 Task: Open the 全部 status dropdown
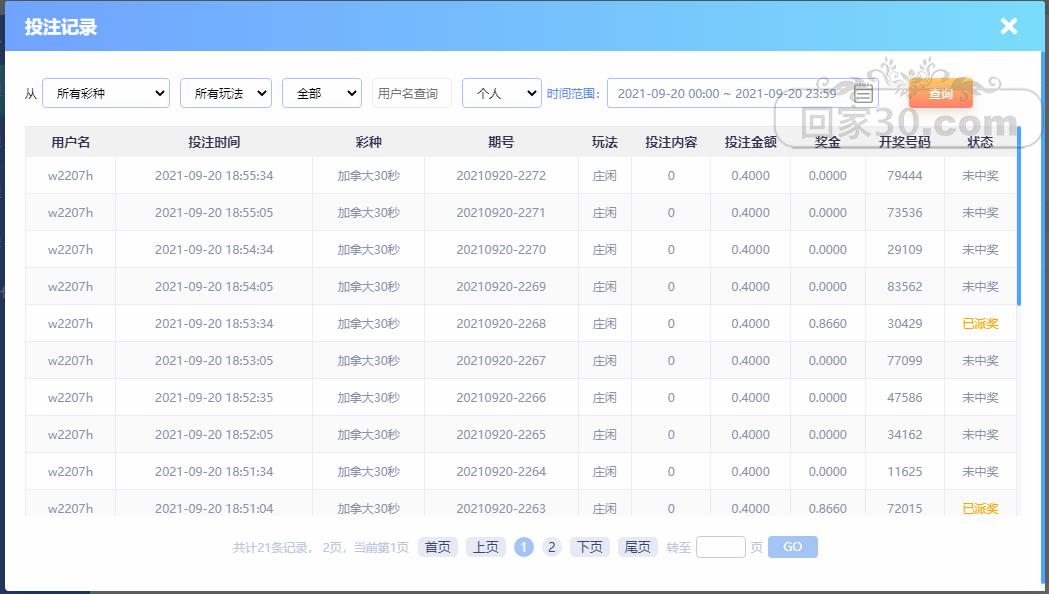[321, 94]
